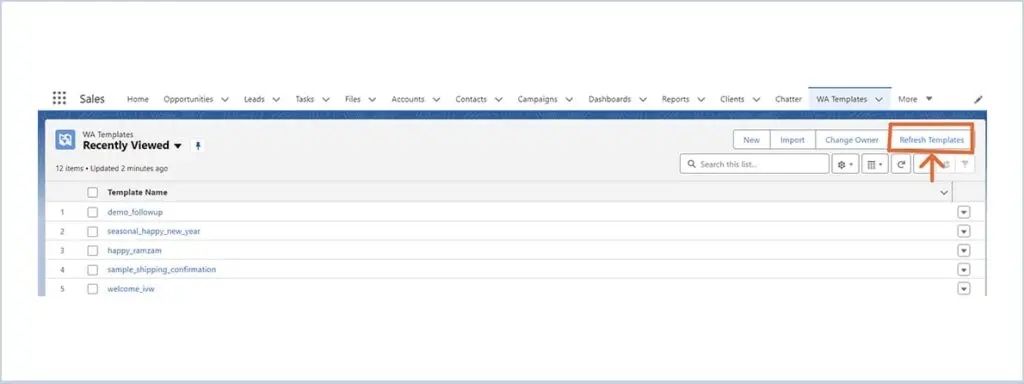
Task: Click the filter funnel icon
Action: 965,165
